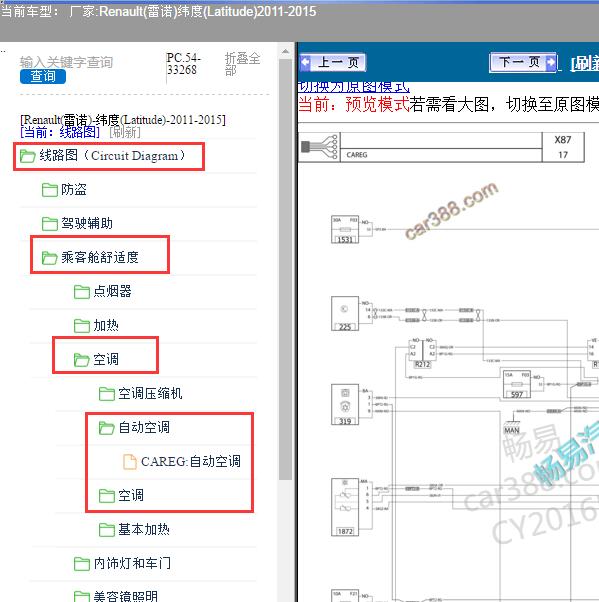Click the open folder icon beside 空调 above 空调压缩机
599x602 pixels.
pyautogui.click(x=81, y=360)
